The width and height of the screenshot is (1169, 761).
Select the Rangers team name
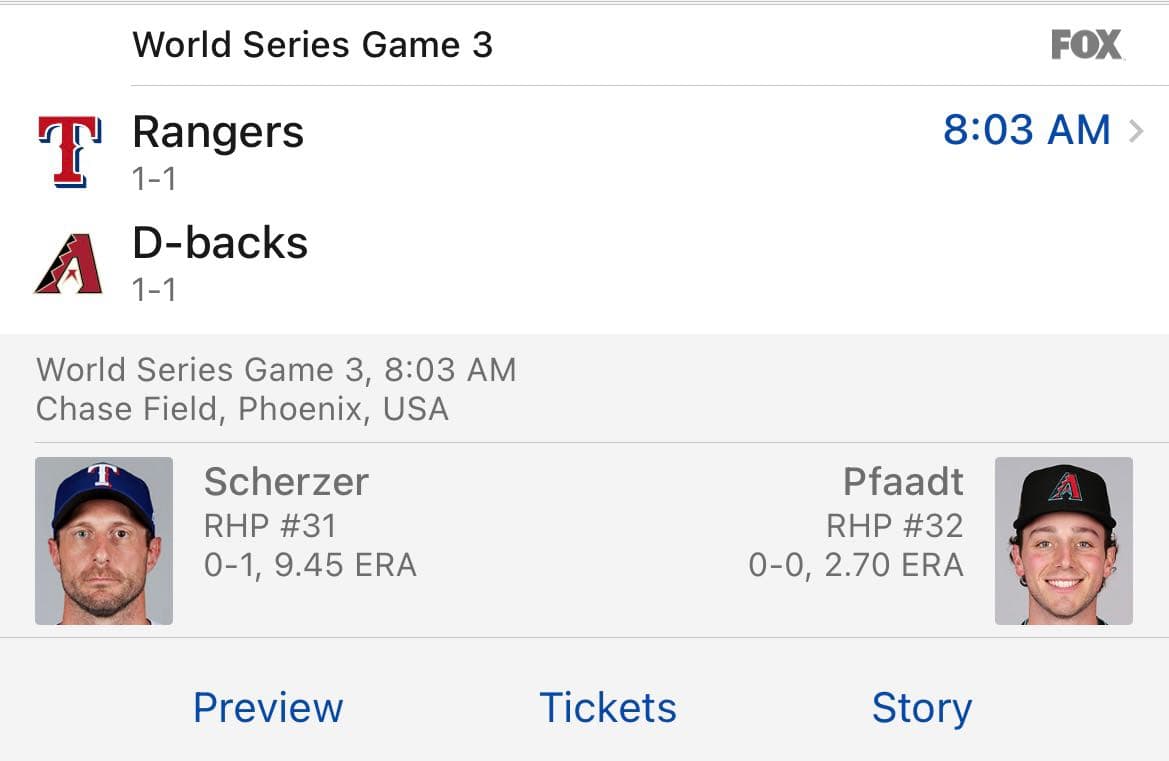[218, 132]
